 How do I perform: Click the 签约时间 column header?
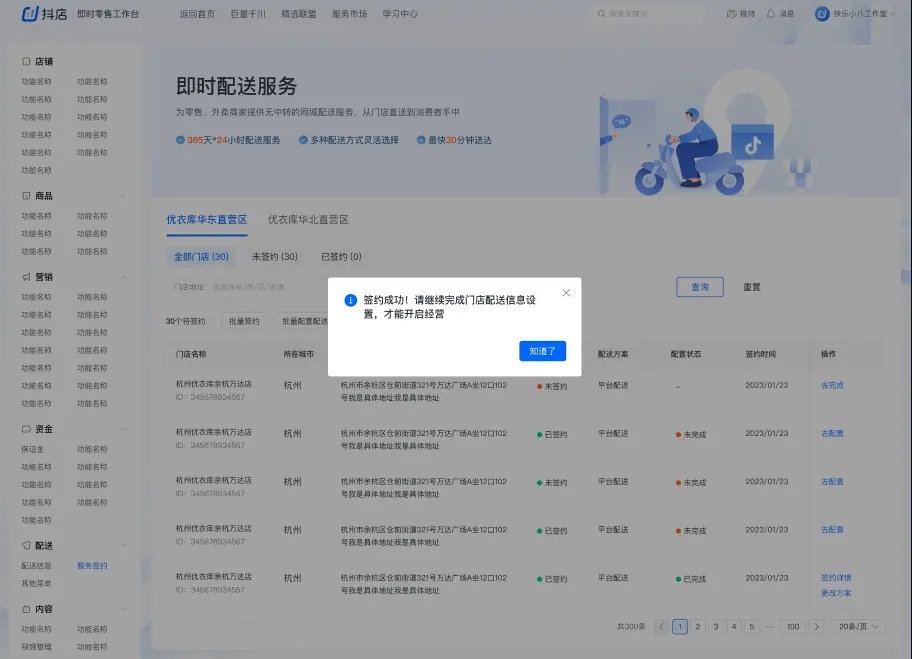(761, 354)
